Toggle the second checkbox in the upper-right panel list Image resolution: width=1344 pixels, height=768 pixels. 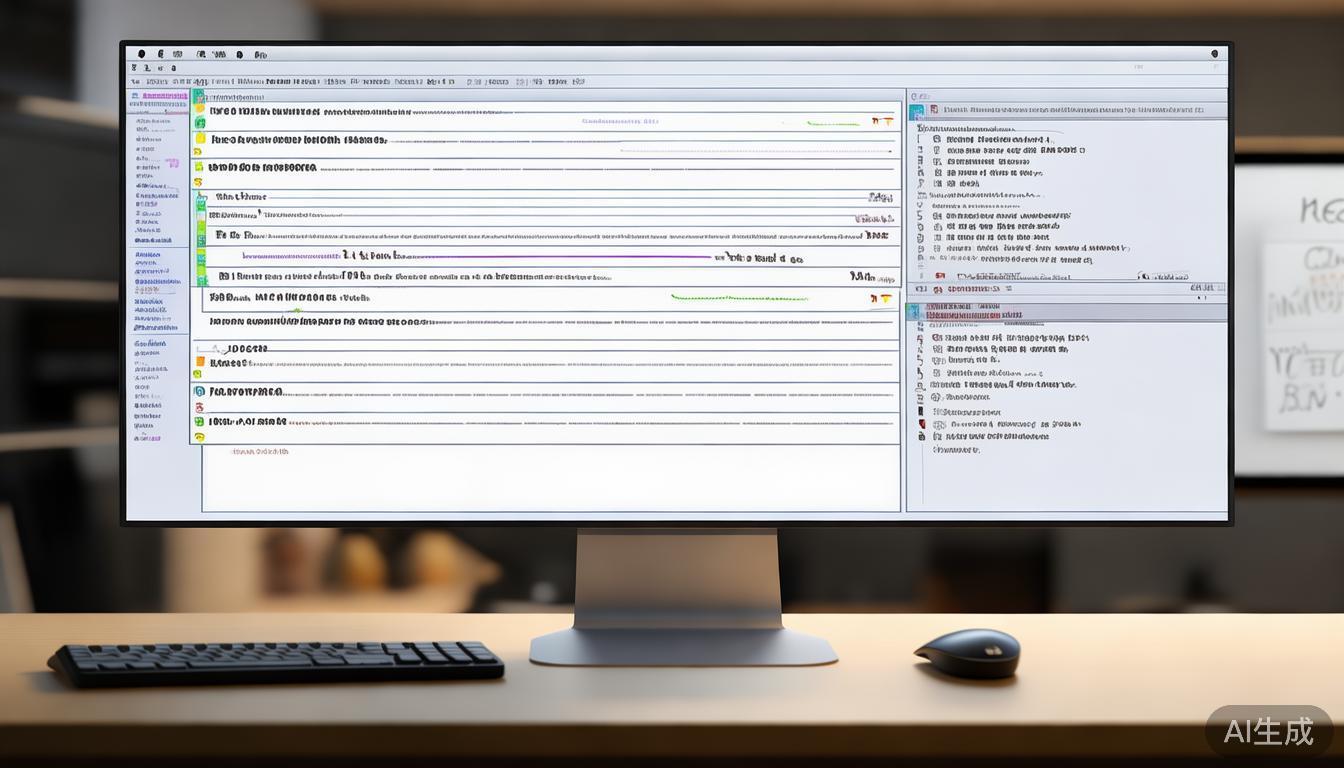pos(937,151)
